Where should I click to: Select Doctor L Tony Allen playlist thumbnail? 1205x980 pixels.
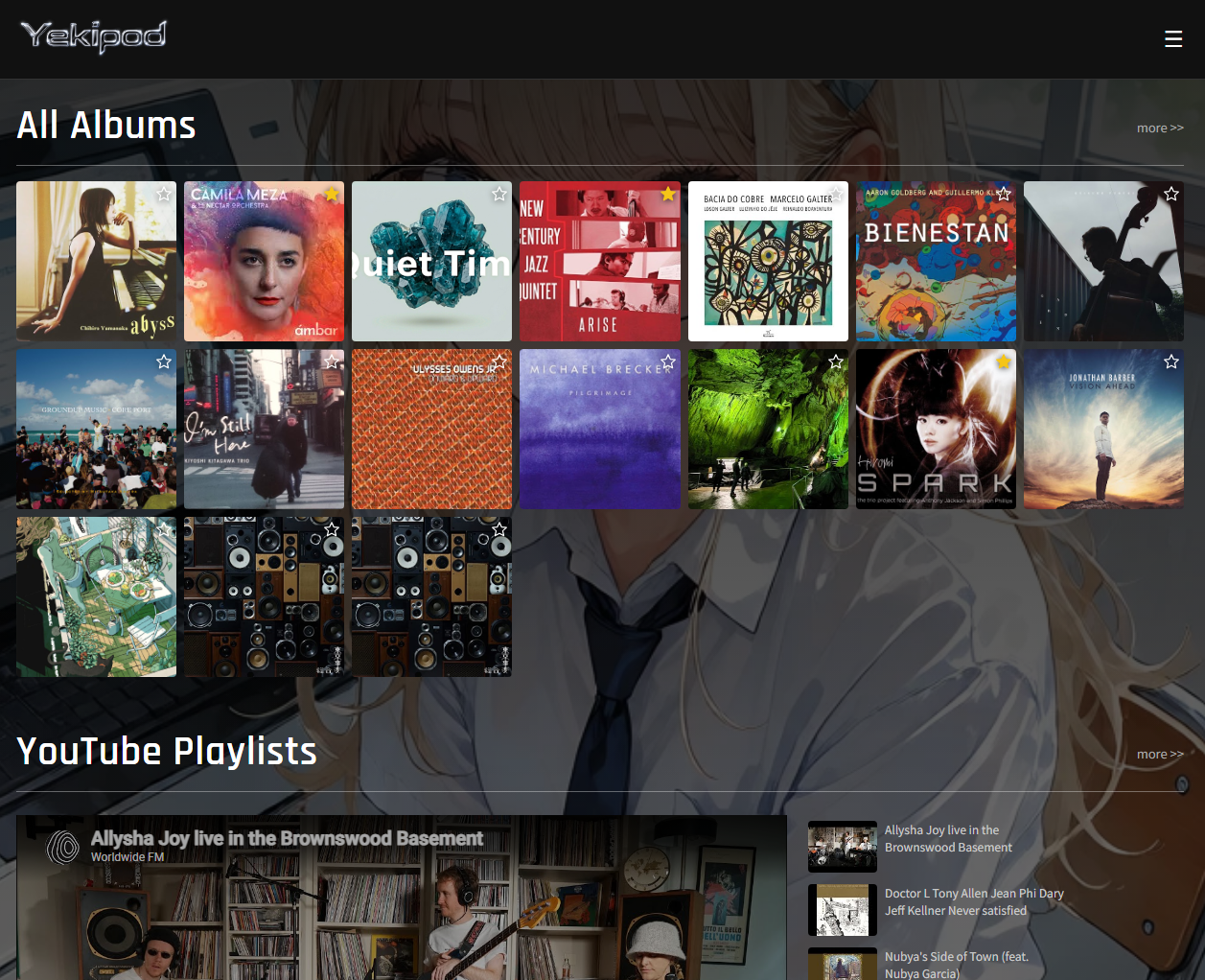coord(843,910)
